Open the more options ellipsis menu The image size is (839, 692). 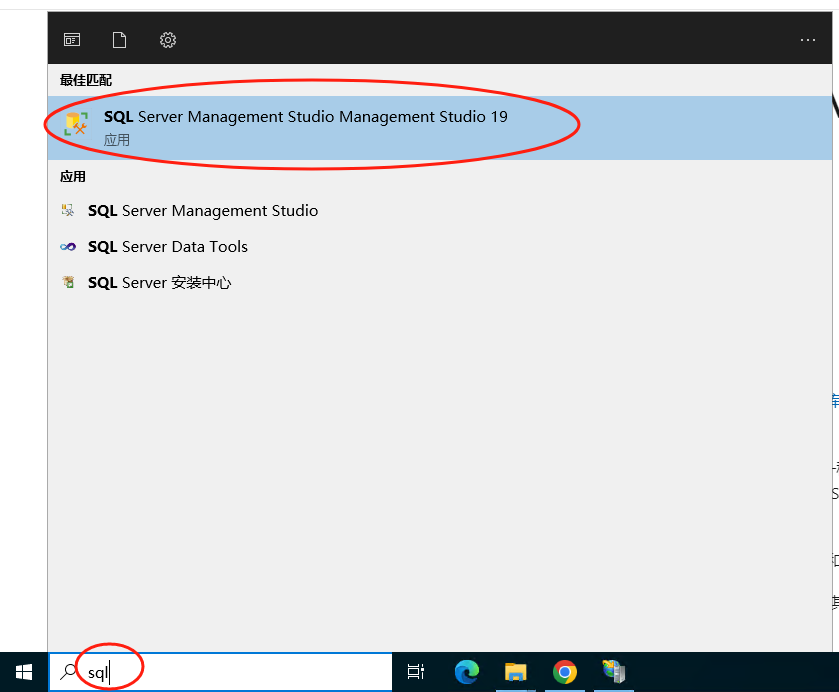tap(807, 40)
